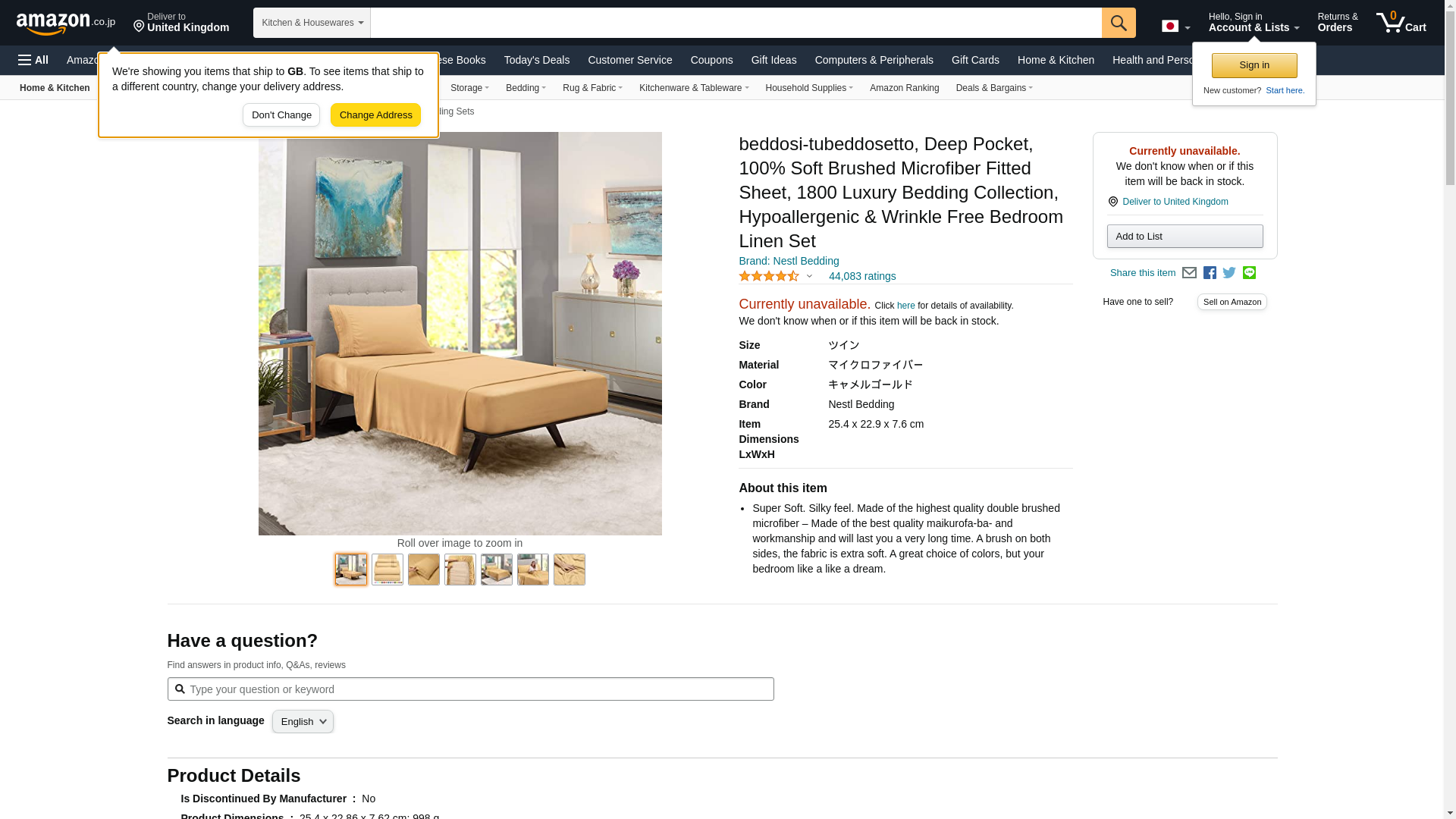Click the Amazon.co.jp logo
Screen dimensions: 1456x819
tap(66, 23)
